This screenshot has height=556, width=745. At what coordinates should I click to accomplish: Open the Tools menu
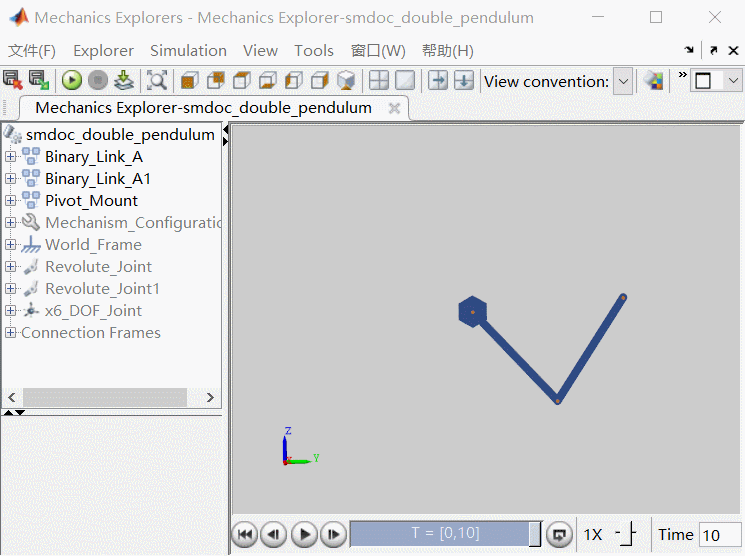pos(314,50)
